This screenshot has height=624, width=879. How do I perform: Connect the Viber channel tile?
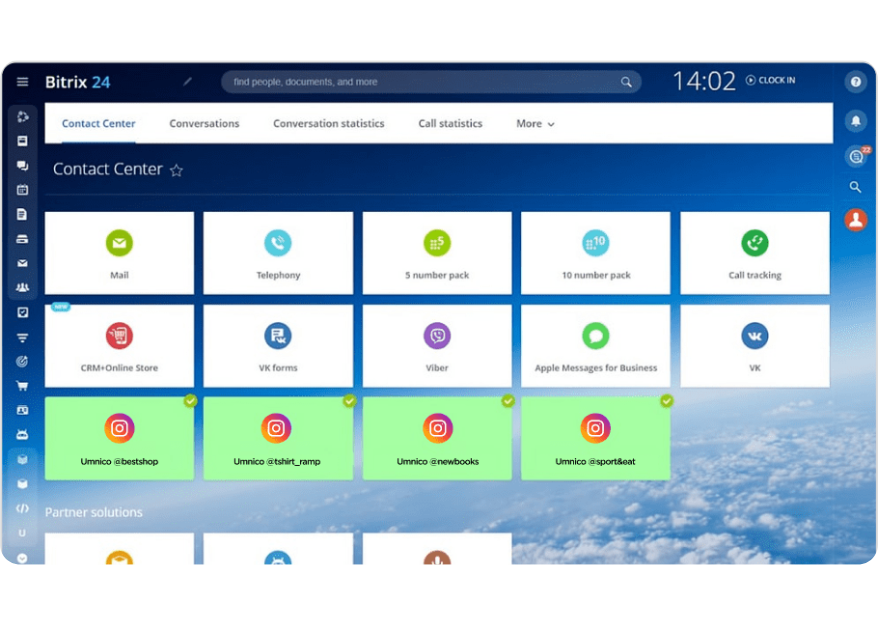[437, 346]
